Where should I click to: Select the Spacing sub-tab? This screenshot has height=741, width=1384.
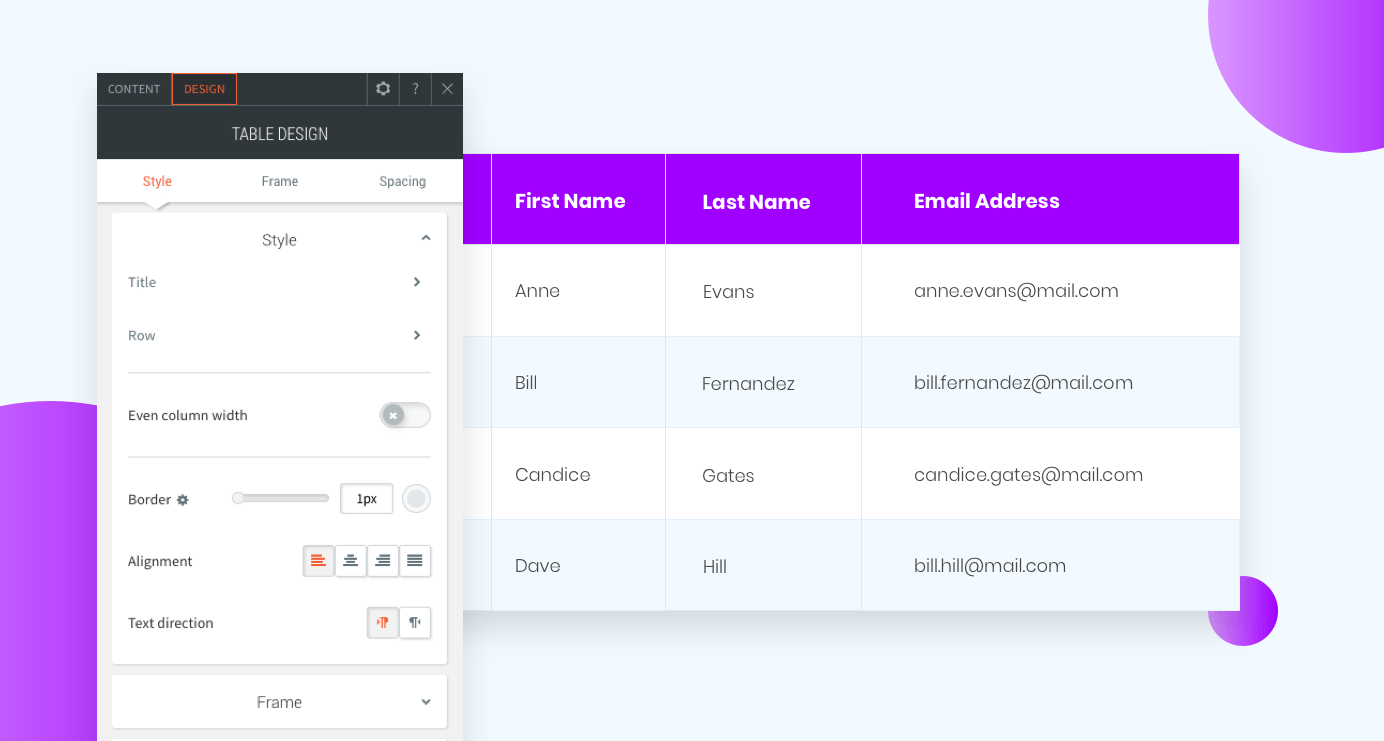click(403, 181)
